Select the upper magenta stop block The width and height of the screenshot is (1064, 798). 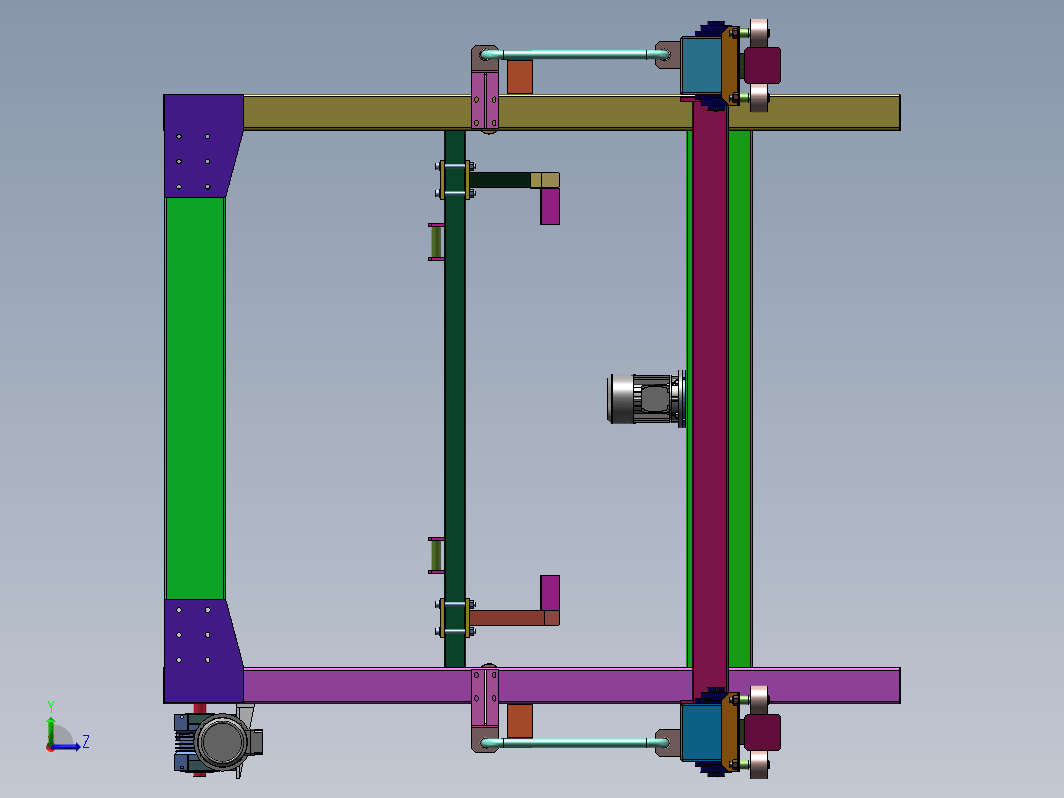click(x=550, y=206)
